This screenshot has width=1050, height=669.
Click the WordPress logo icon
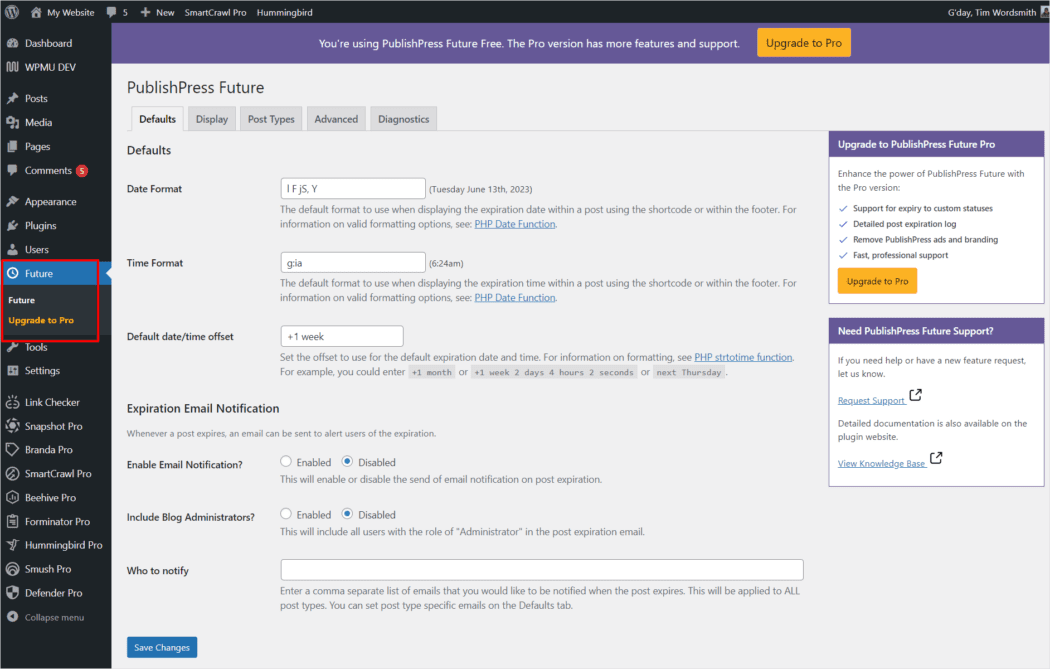coord(12,12)
